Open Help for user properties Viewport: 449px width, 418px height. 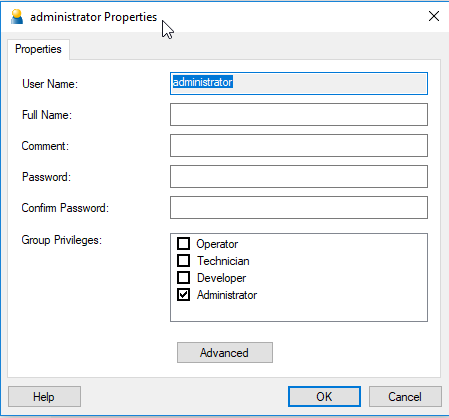44,397
